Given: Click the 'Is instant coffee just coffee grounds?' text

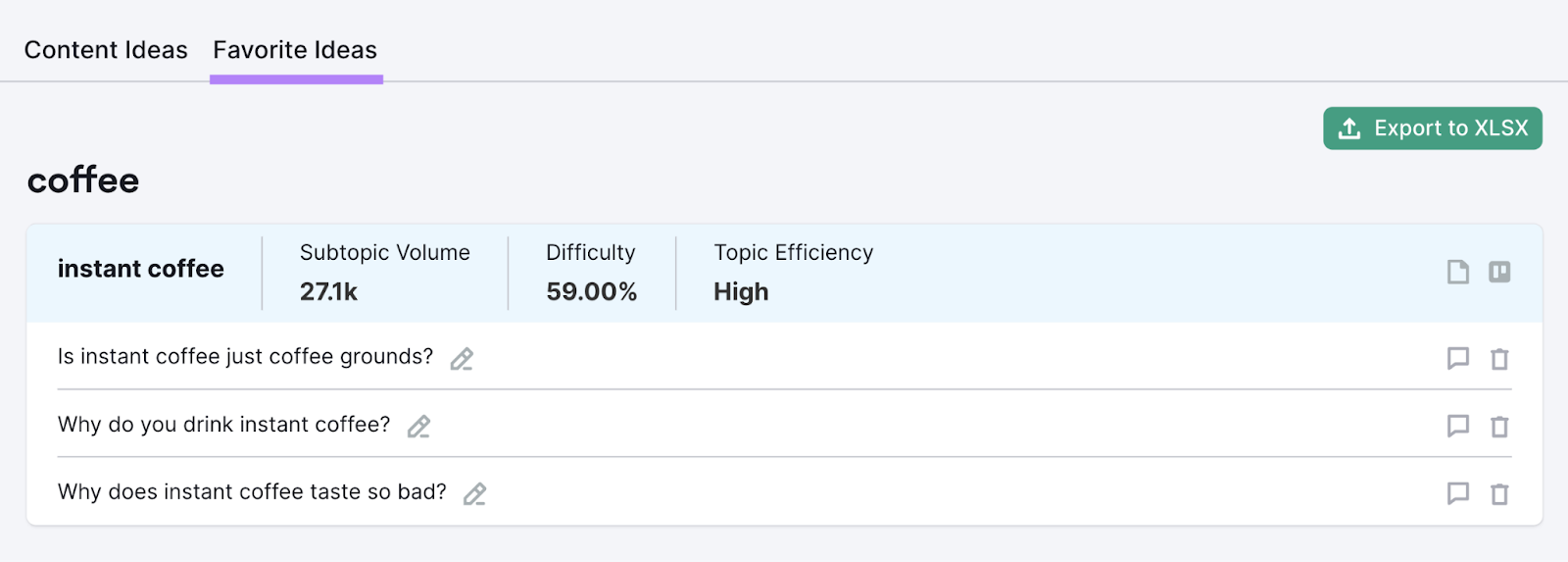Looking at the screenshot, I should [245, 357].
